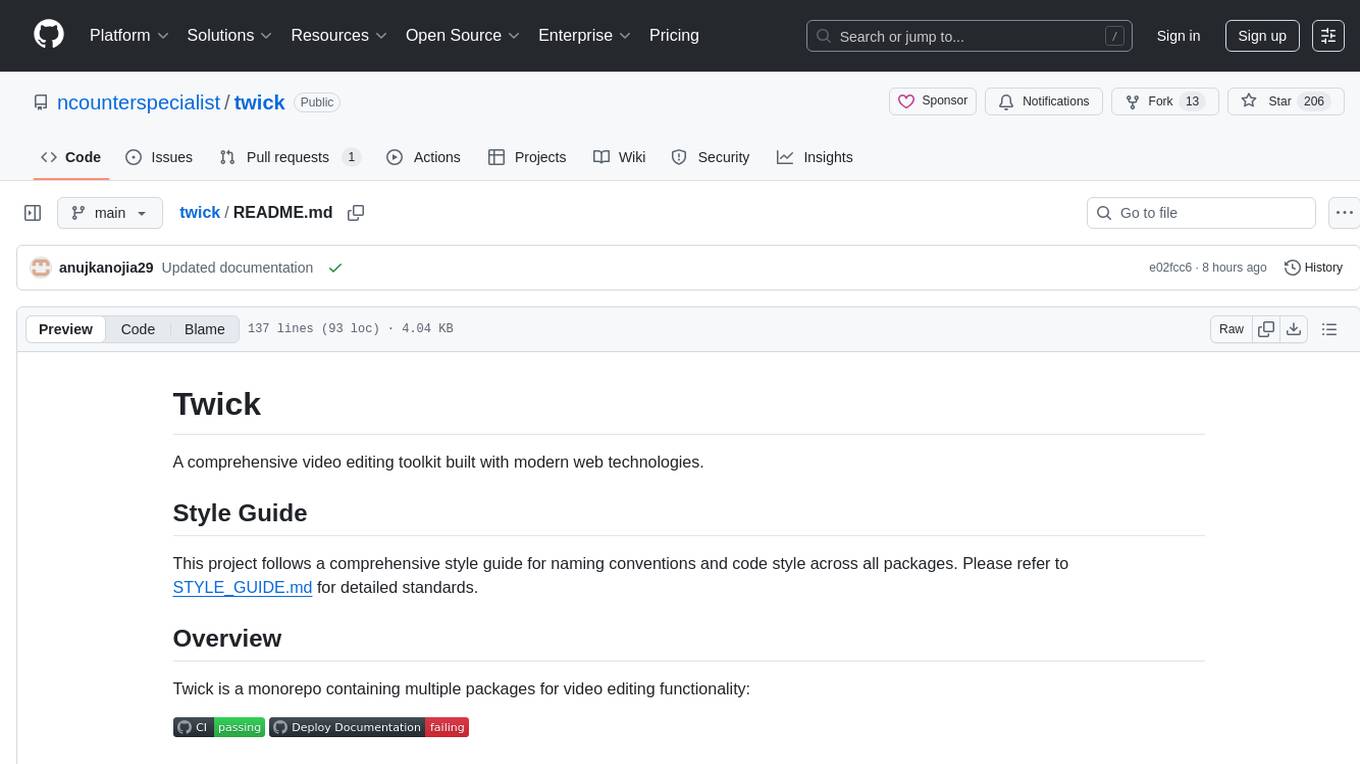This screenshot has width=1360, height=764.
Task: Open the Pull requests tab
Action: [x=289, y=157]
